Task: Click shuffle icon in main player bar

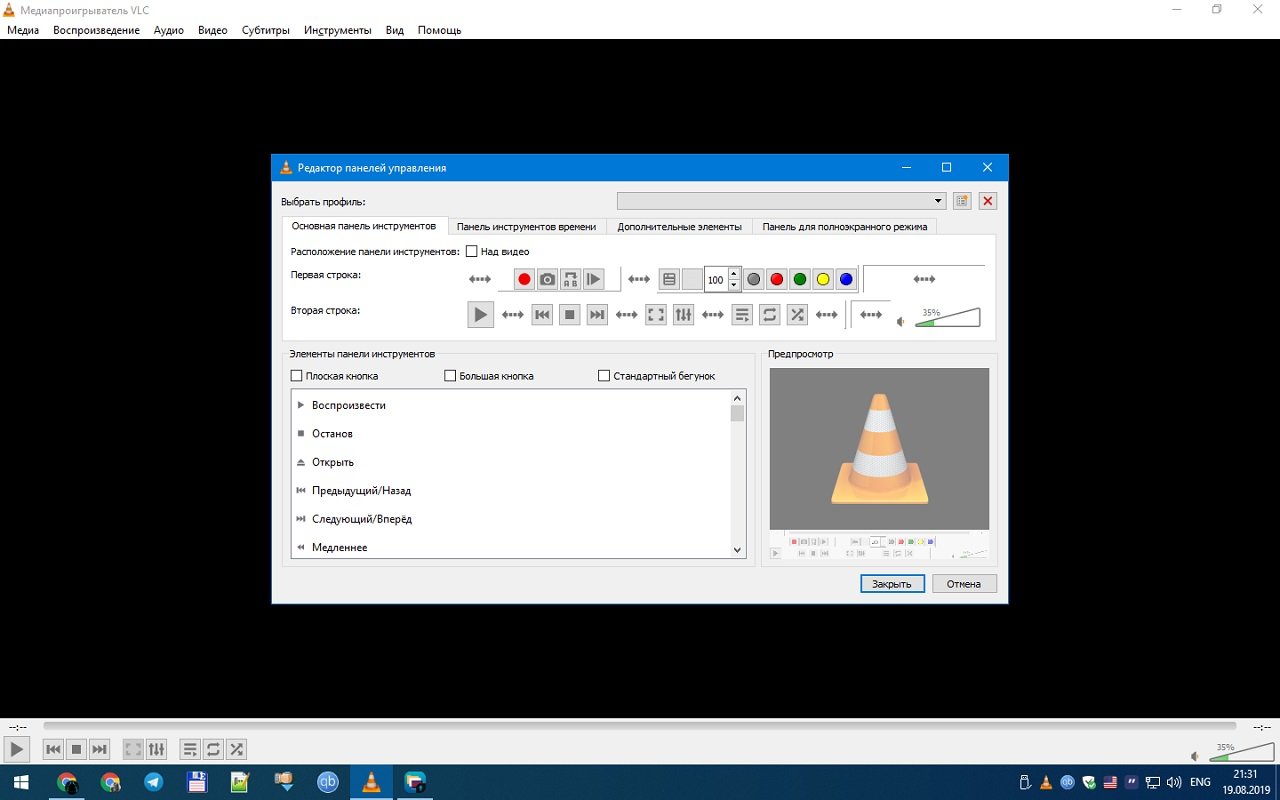Action: 236,749
